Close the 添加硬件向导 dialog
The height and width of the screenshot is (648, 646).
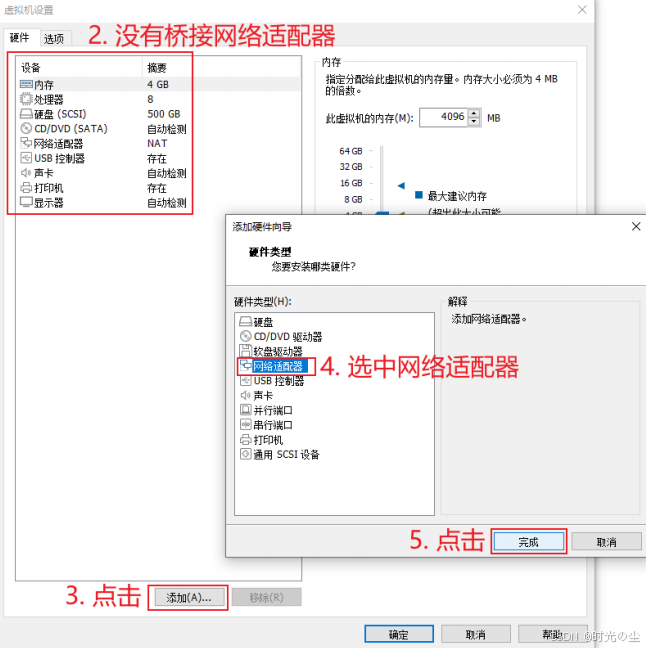[x=636, y=226]
